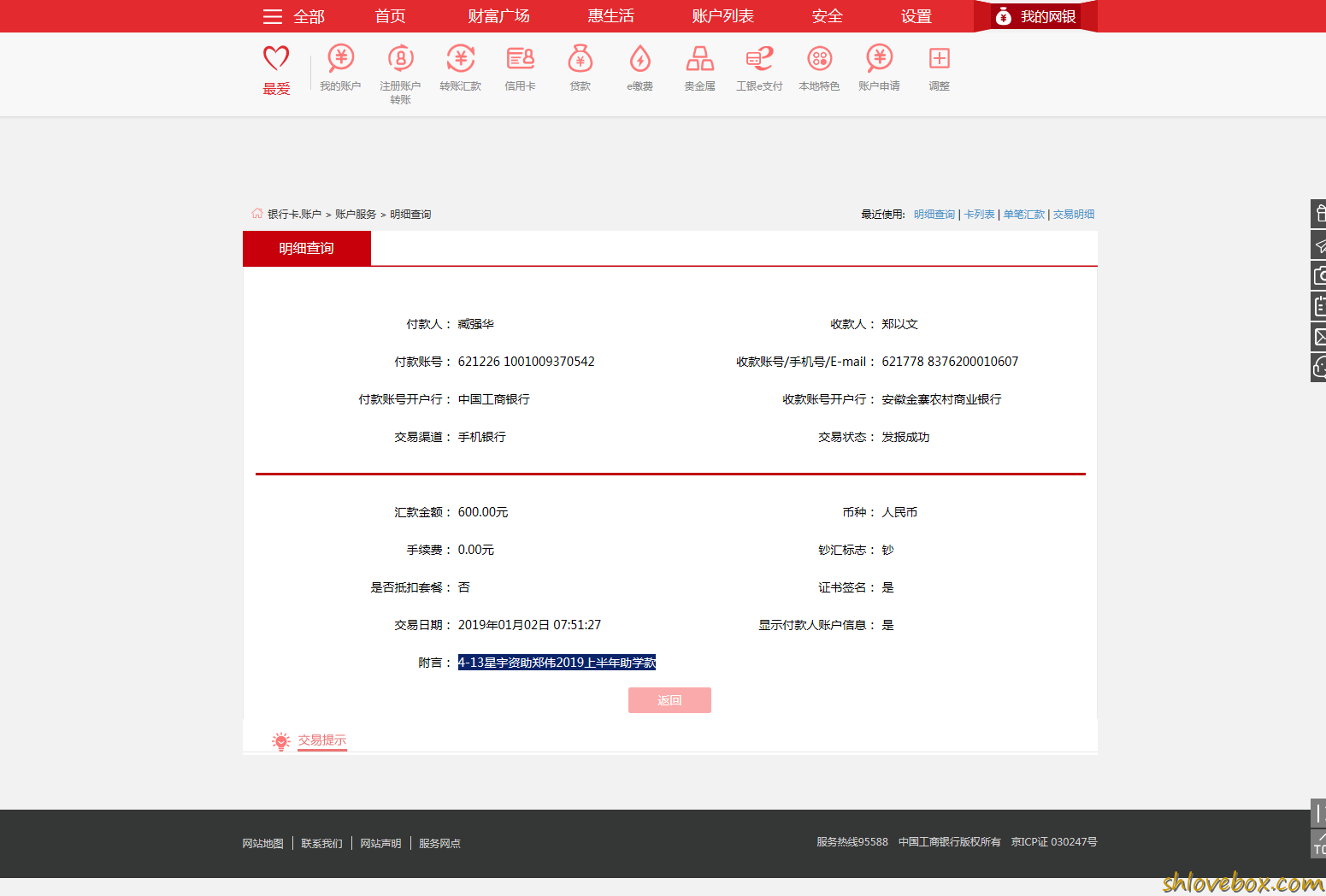Click the 最爱 heart icon
This screenshot has width=1326, height=896.
pos(276,59)
